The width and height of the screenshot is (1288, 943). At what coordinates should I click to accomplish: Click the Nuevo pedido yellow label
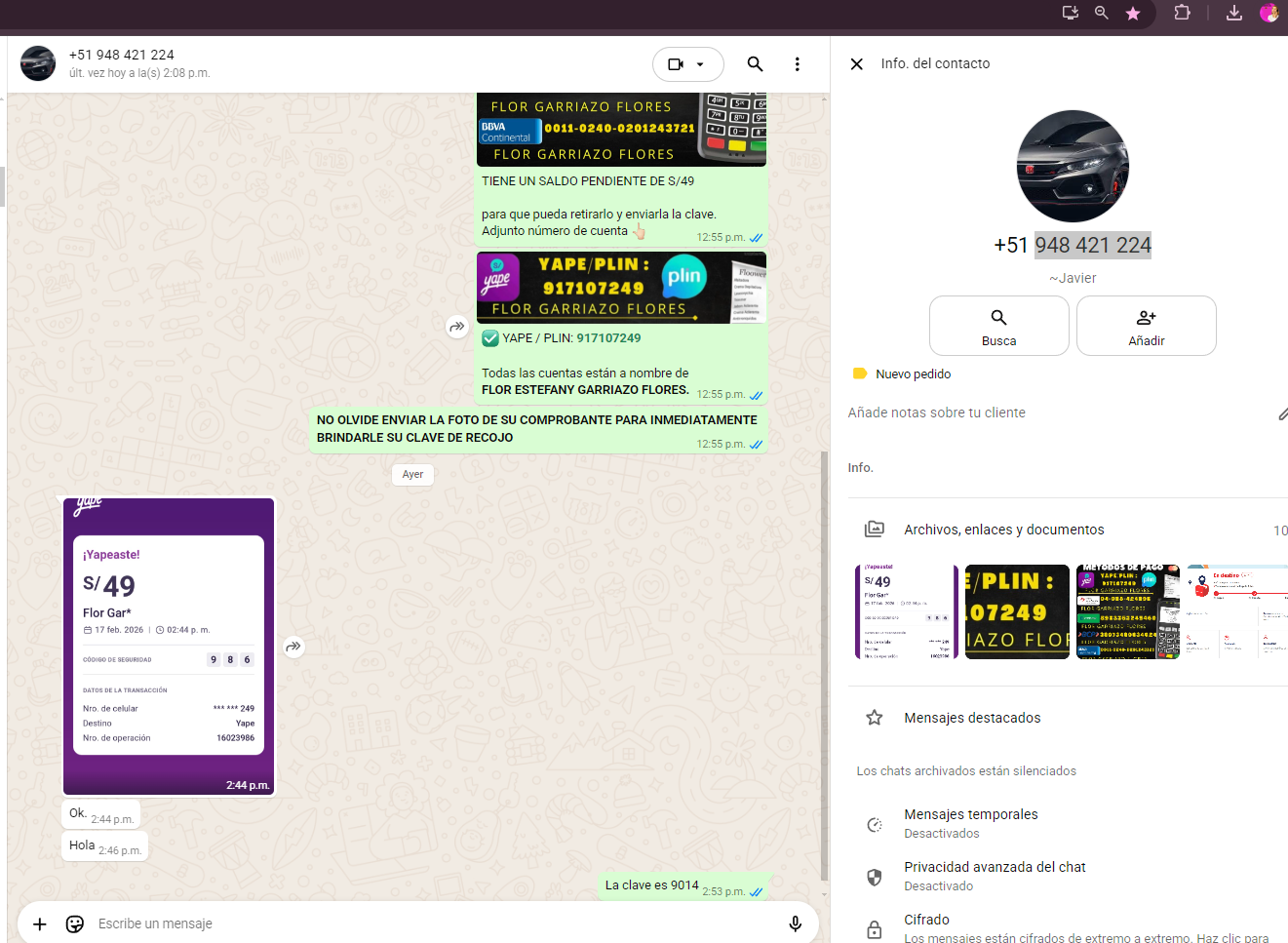click(902, 373)
